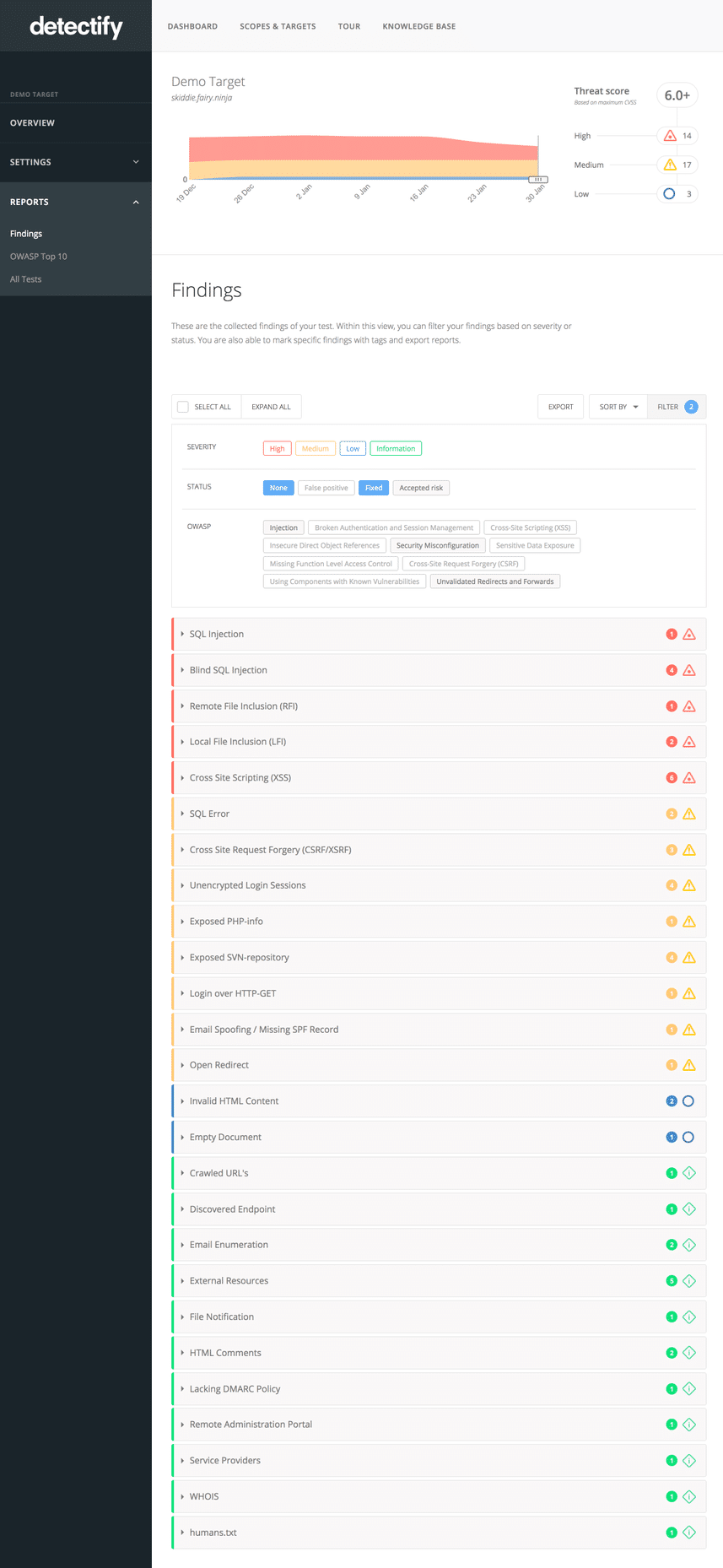
Task: Toggle Injection OWASP filter tag
Action: 283,528
